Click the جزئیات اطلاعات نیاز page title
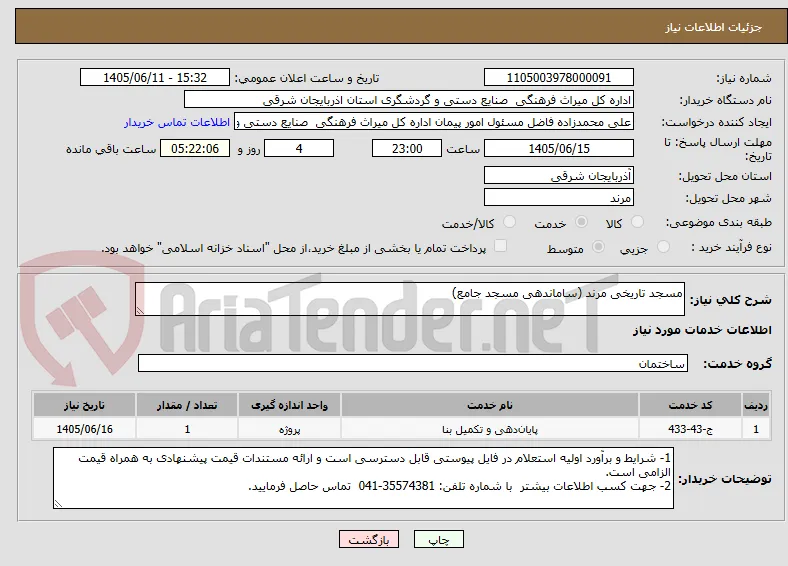This screenshot has width=788, height=566. pyautogui.click(x=714, y=27)
